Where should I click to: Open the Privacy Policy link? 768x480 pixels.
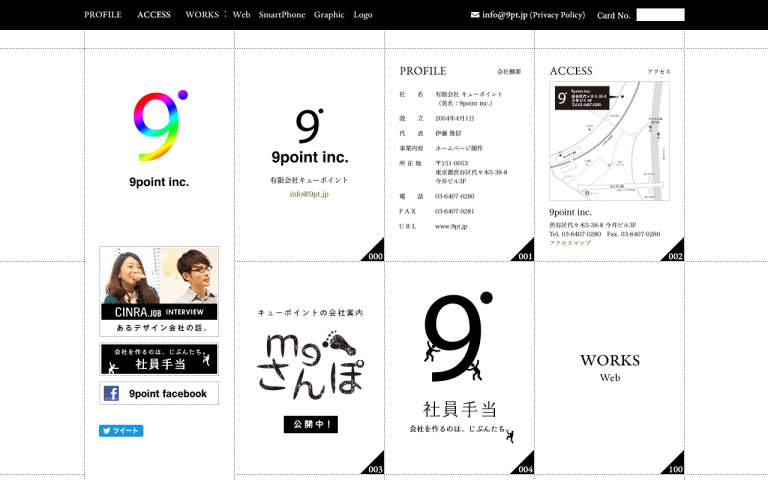point(557,15)
